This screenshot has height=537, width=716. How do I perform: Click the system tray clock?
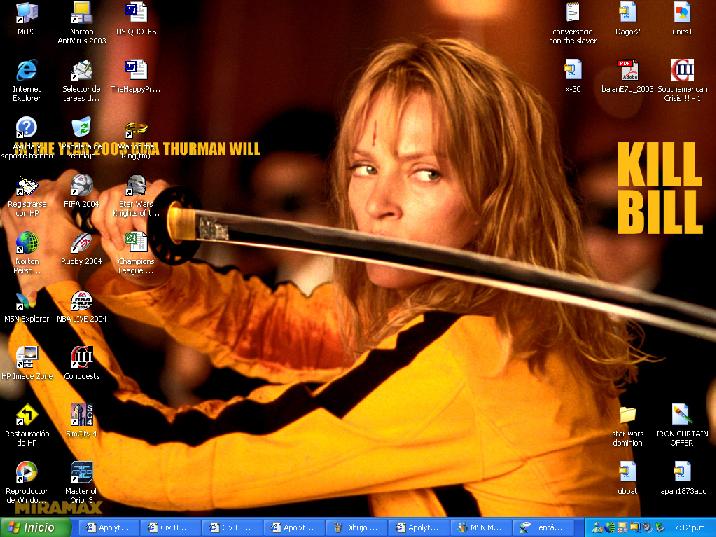click(692, 527)
